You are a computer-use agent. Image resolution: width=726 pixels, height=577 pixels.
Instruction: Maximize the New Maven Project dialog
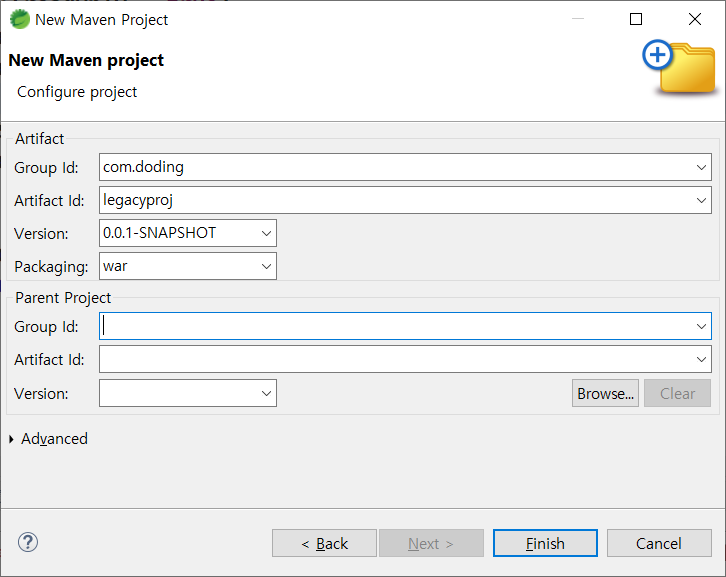pyautogui.click(x=636, y=19)
